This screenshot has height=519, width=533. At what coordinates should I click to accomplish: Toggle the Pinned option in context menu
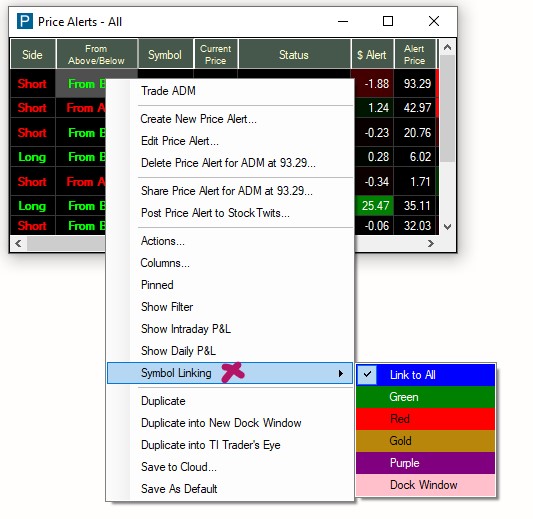pos(230,285)
